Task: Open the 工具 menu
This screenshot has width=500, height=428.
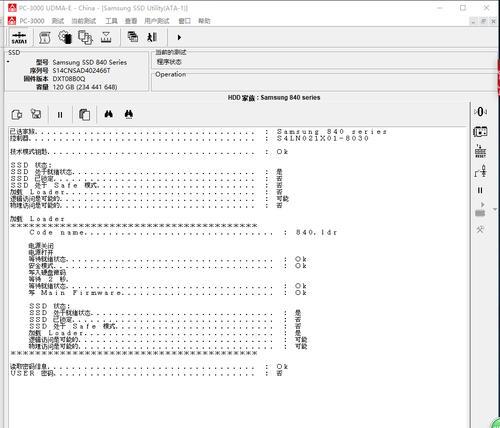Action: [111, 21]
